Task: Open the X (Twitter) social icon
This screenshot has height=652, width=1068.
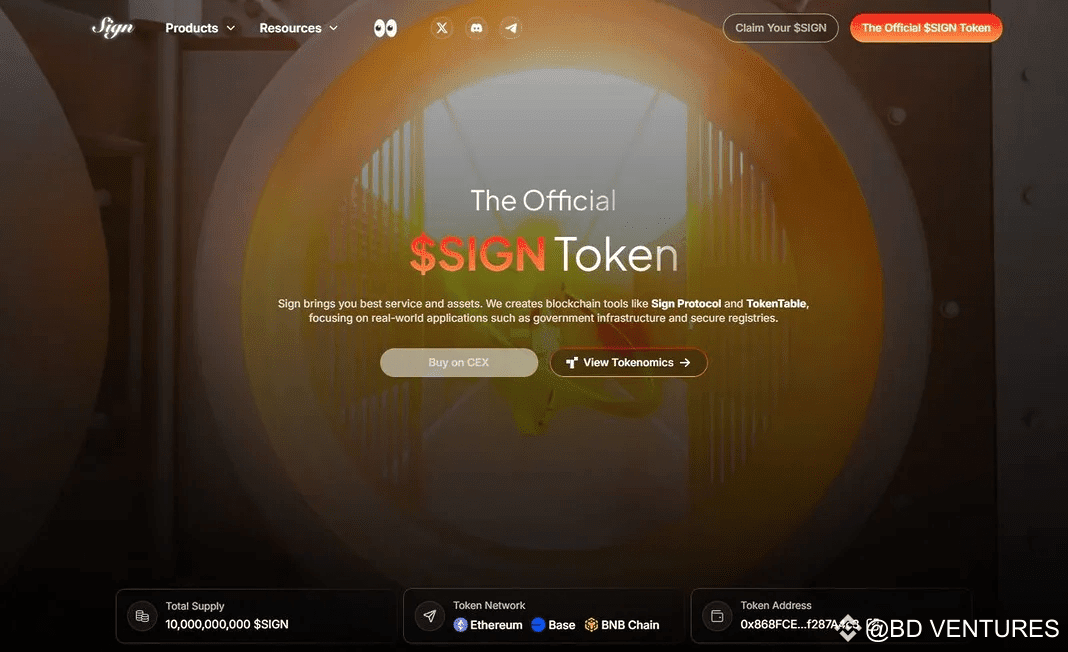Action: click(442, 28)
